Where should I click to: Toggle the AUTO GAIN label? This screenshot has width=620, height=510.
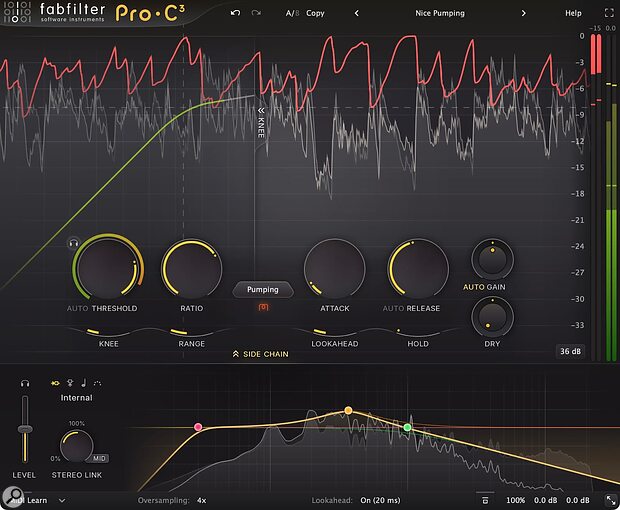pos(484,287)
